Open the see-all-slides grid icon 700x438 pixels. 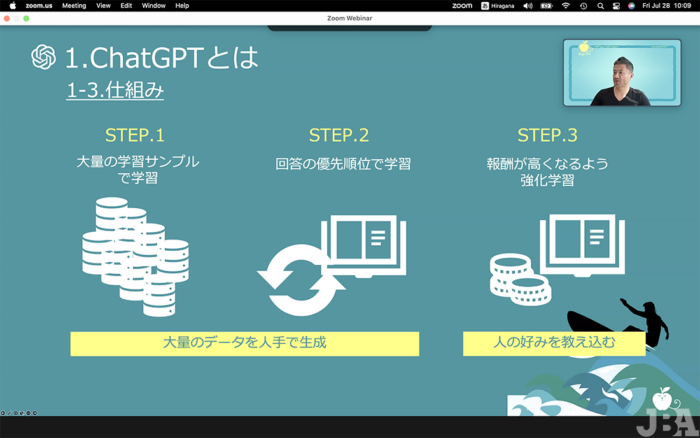16,413
